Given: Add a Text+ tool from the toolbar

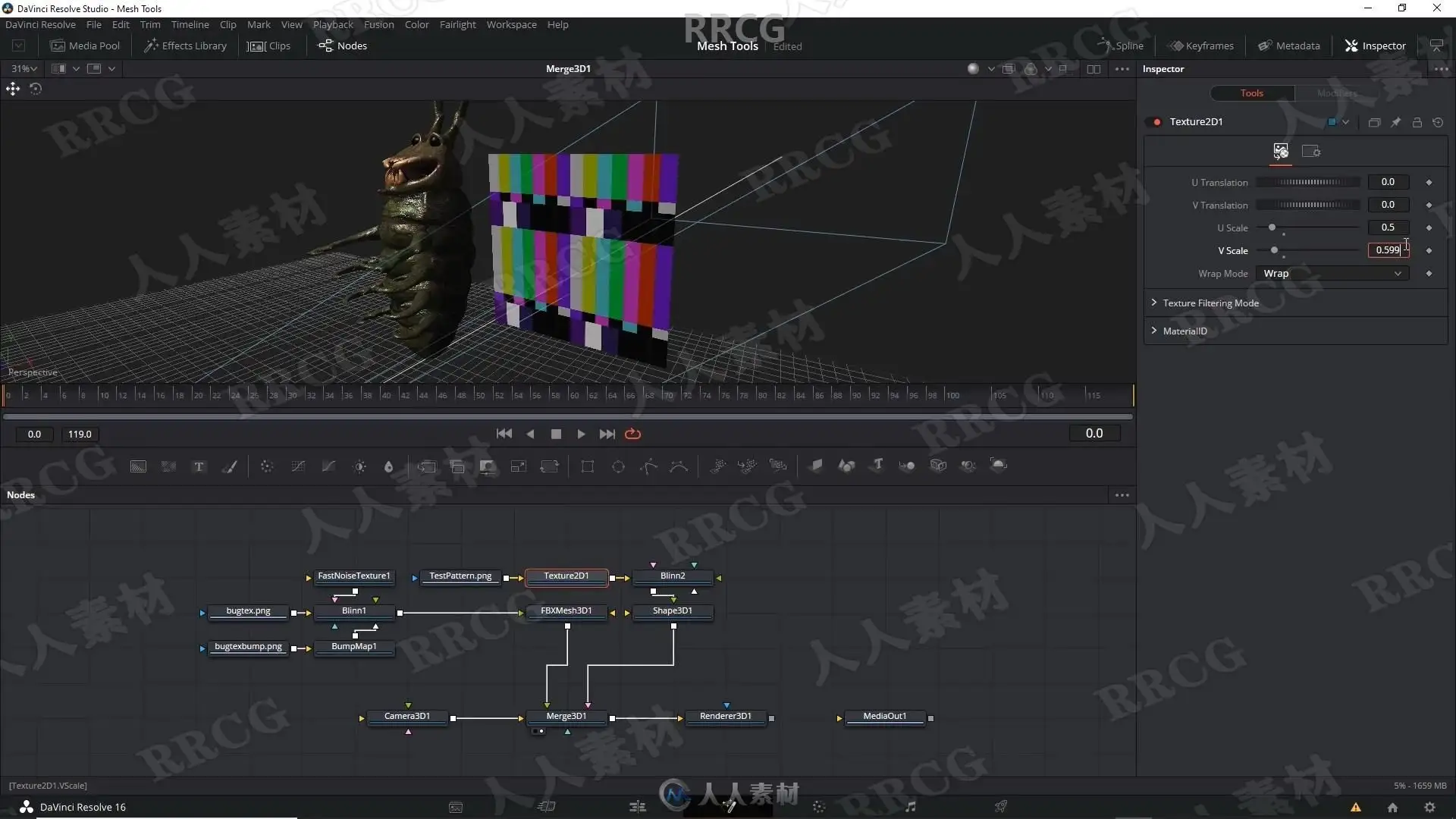Looking at the screenshot, I should pos(199,466).
